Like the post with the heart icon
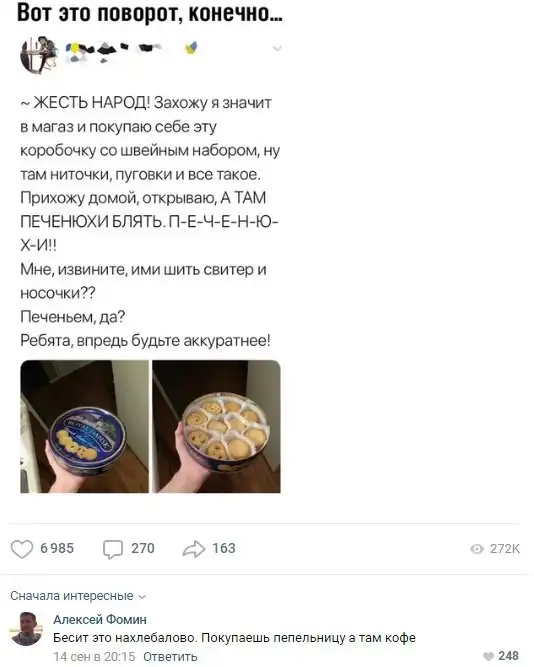The height and width of the screenshot is (667, 534). point(22,549)
